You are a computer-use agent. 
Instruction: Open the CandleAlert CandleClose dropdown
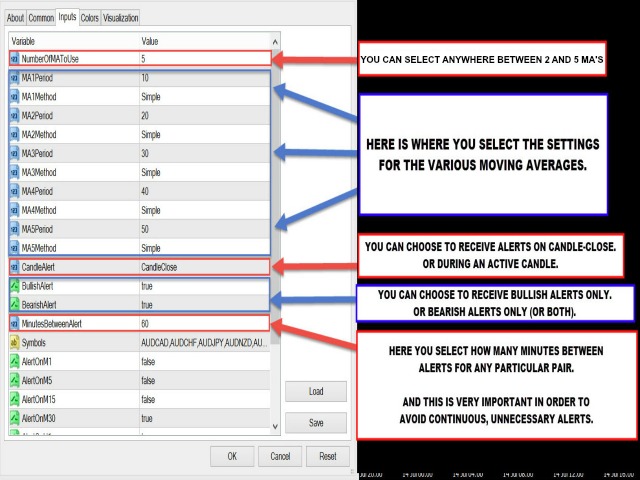tap(200, 267)
